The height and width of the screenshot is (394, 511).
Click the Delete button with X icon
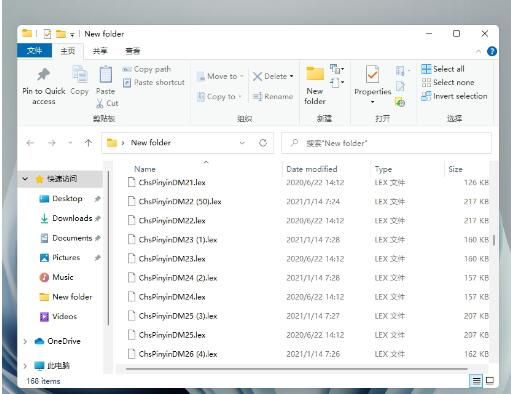click(270, 76)
